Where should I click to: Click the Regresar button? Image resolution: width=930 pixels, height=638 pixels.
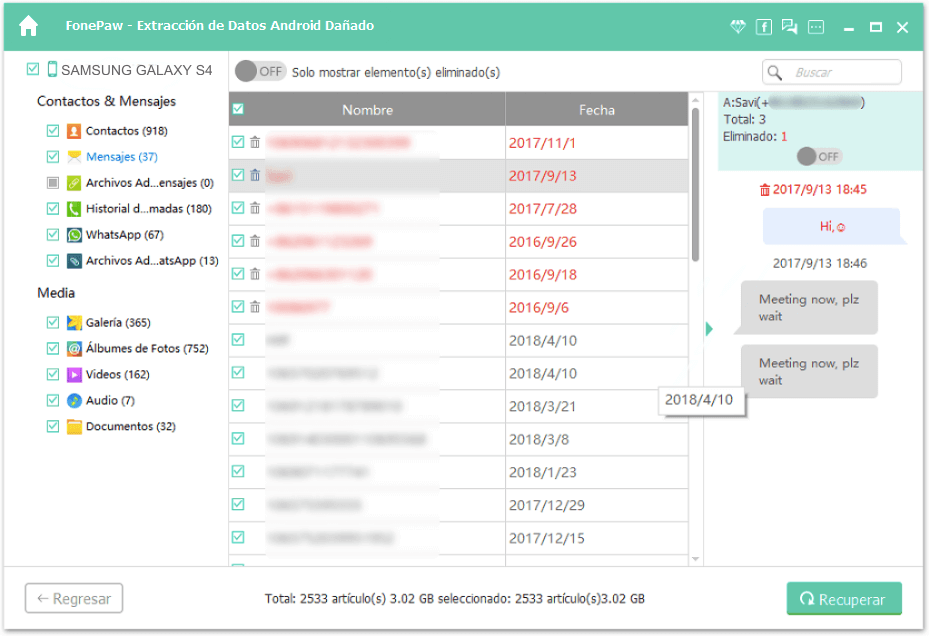click(74, 598)
